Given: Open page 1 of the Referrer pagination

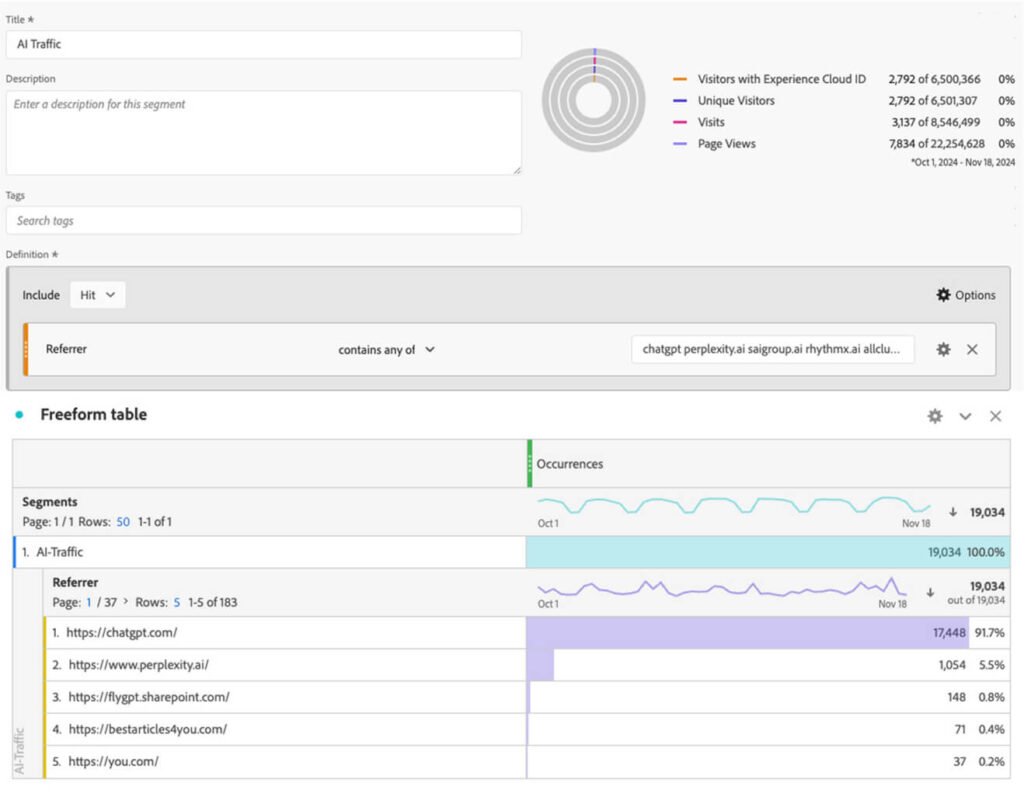Looking at the screenshot, I should (87, 602).
